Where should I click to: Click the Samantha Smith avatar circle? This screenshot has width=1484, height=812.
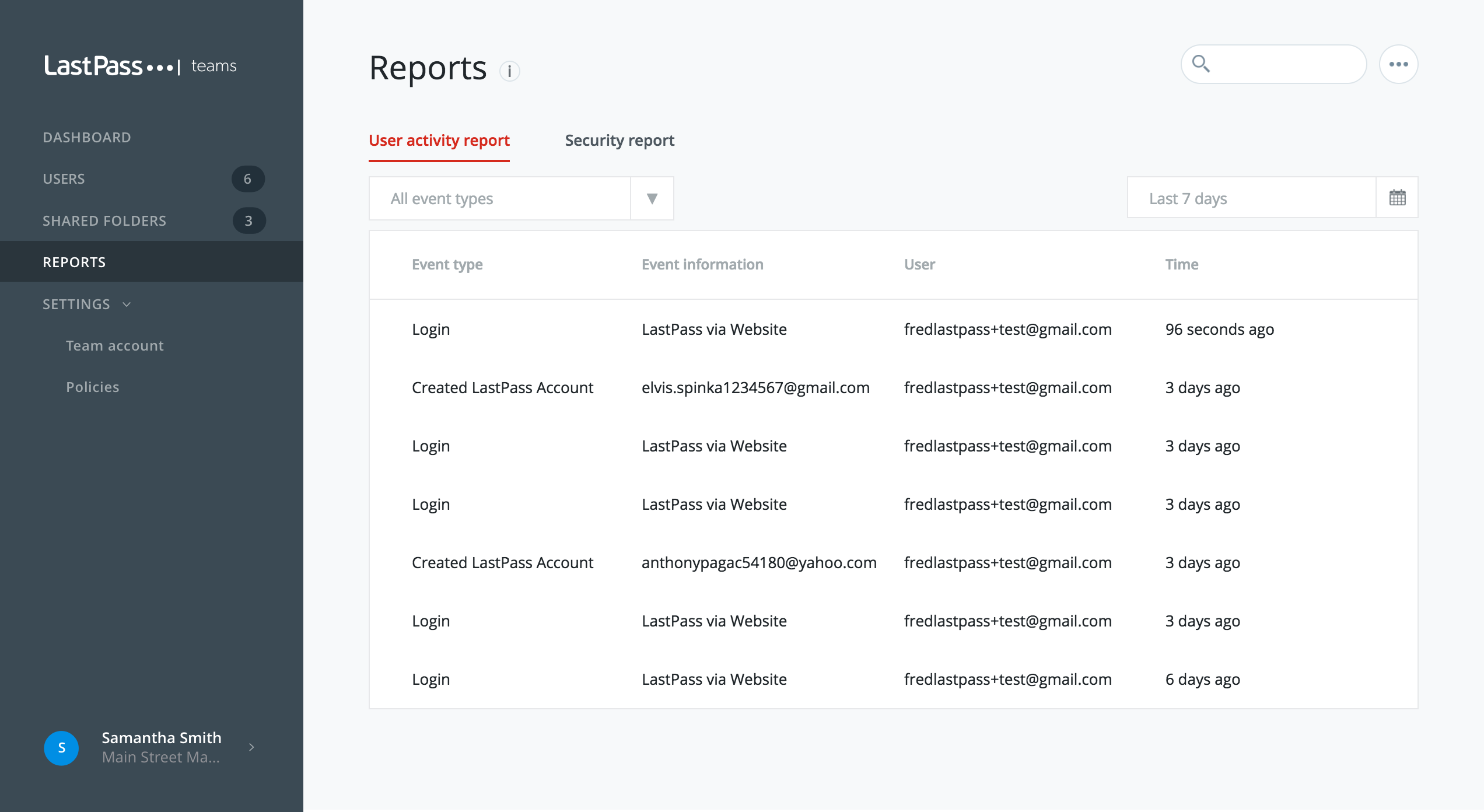(x=61, y=748)
